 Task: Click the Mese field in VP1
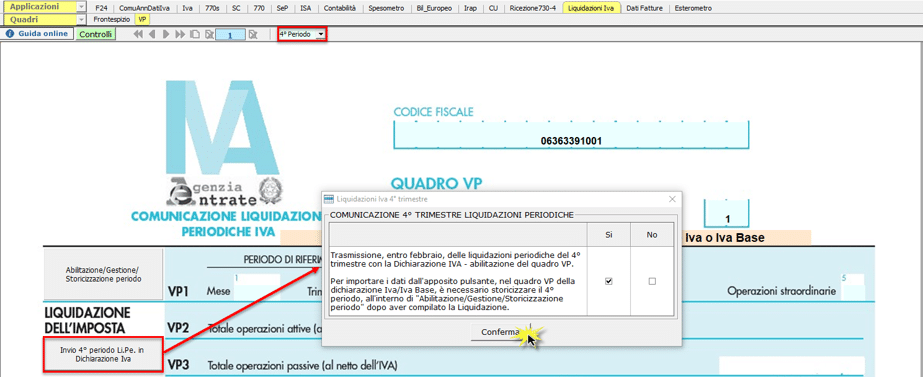(257, 287)
